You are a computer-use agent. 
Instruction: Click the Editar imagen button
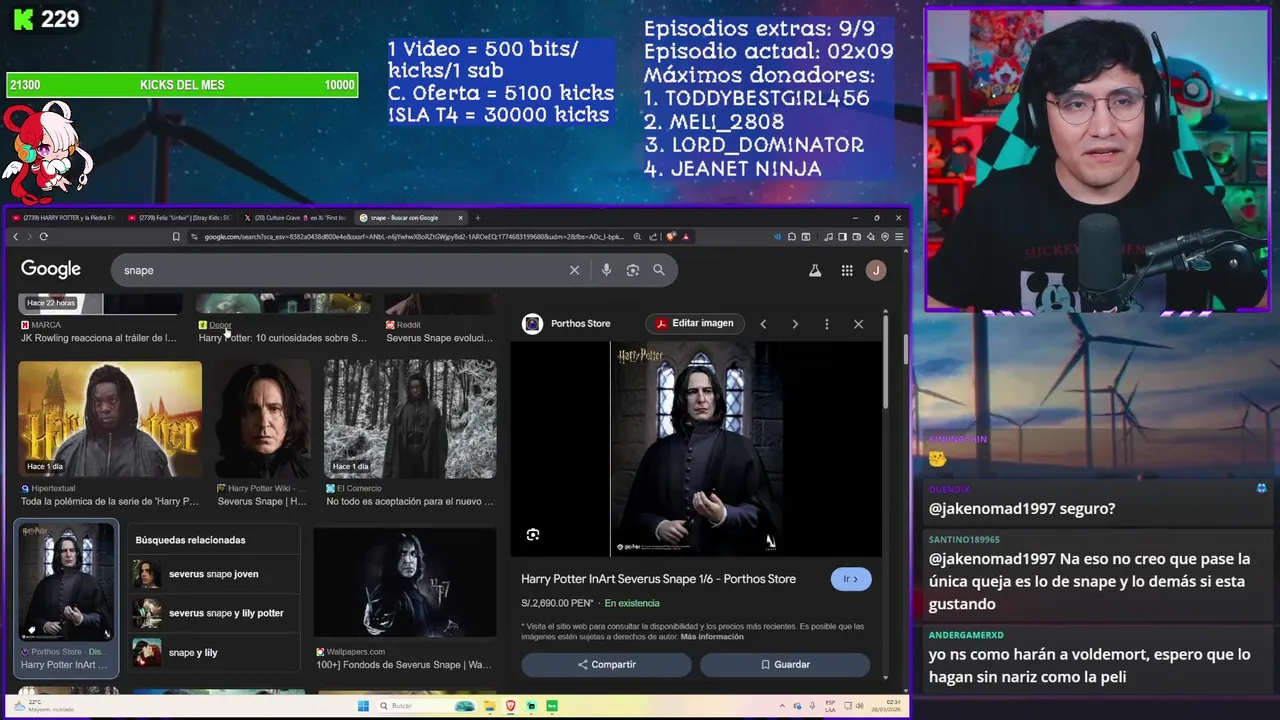pyautogui.click(x=694, y=323)
